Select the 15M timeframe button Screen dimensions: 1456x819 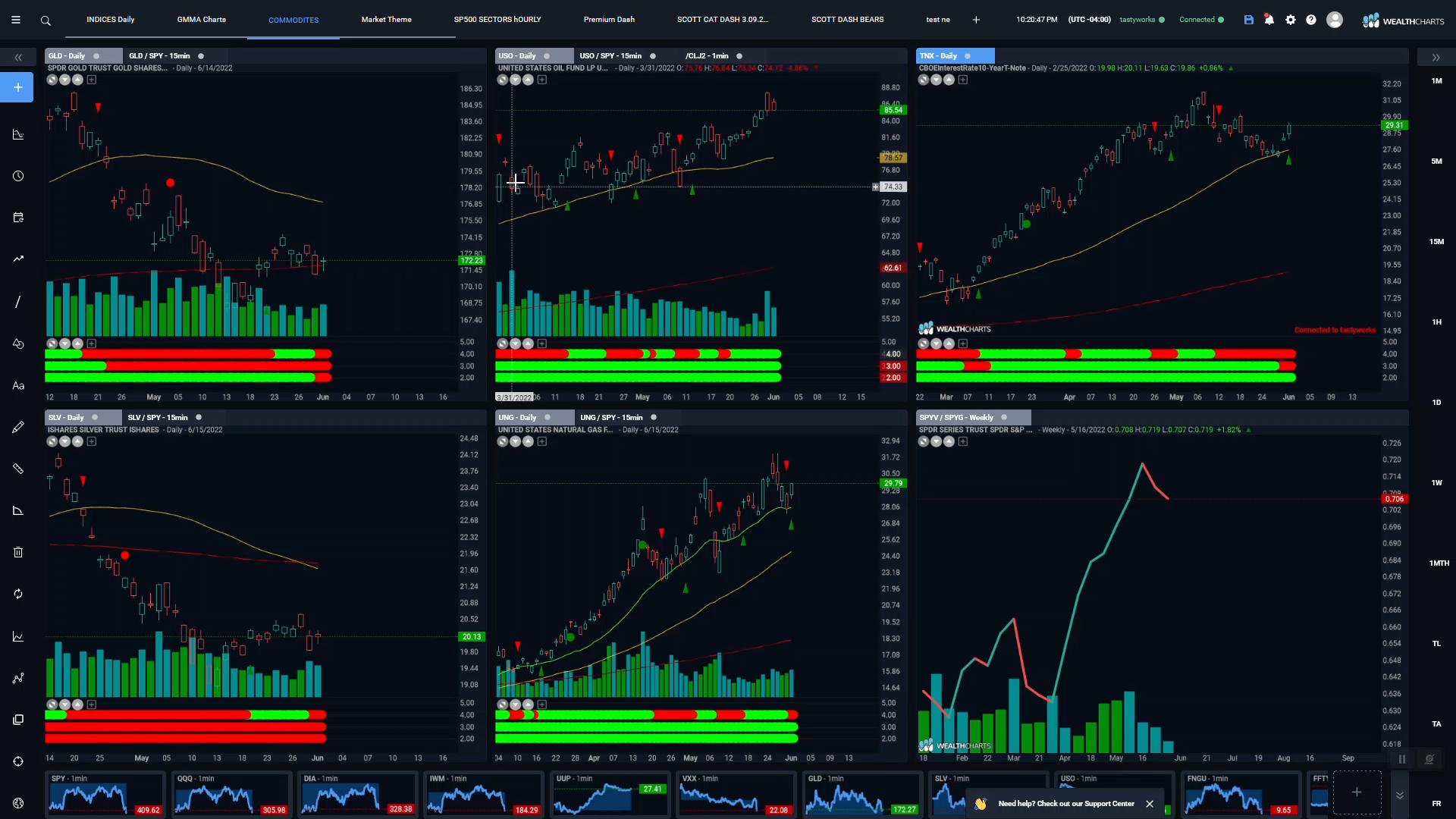1436,242
